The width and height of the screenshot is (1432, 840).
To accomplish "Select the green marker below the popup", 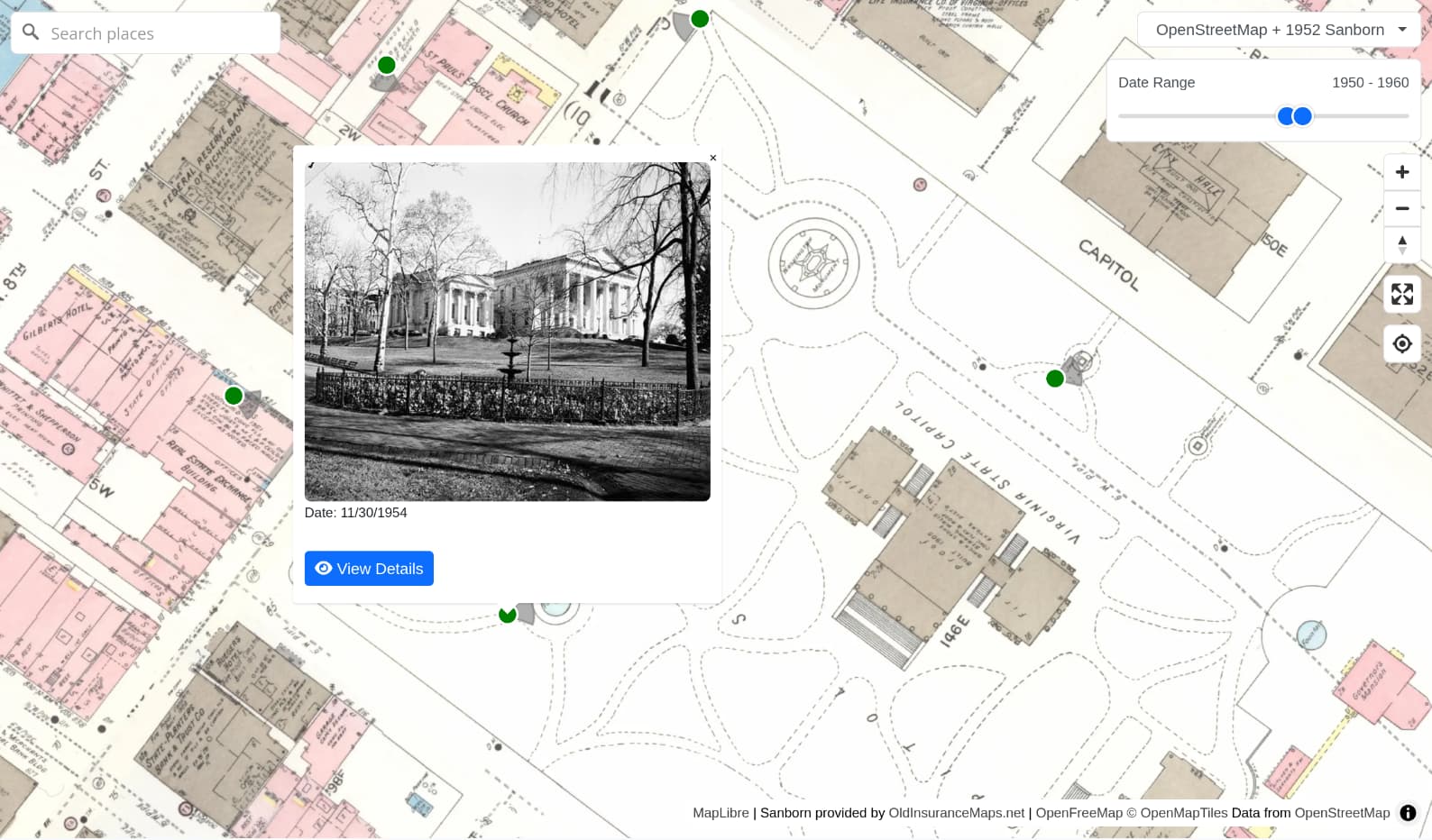I will (x=508, y=615).
